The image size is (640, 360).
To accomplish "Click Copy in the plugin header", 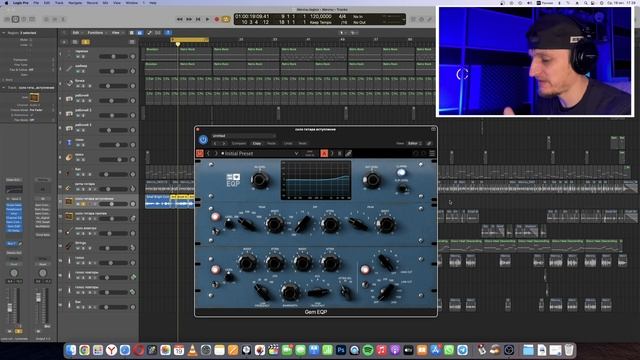I will click(x=257, y=144).
